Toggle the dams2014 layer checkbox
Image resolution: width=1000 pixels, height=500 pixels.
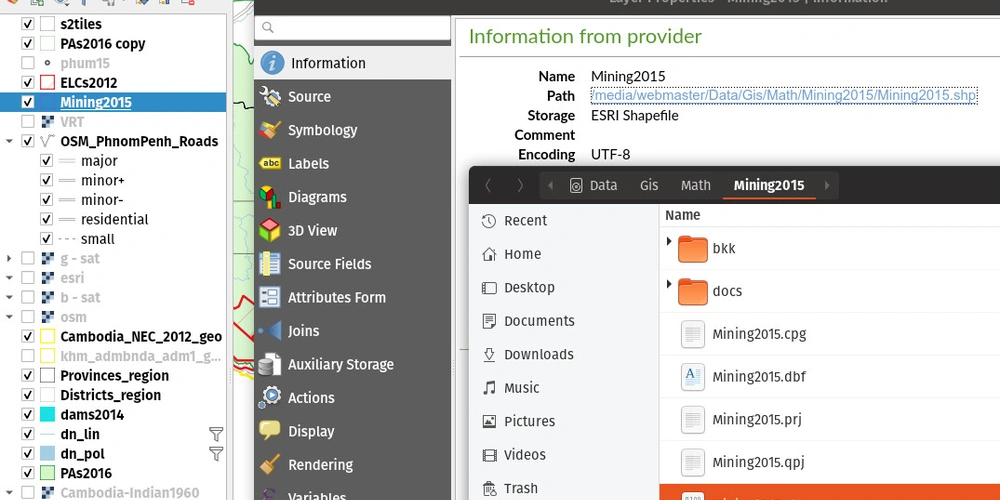tap(27, 415)
